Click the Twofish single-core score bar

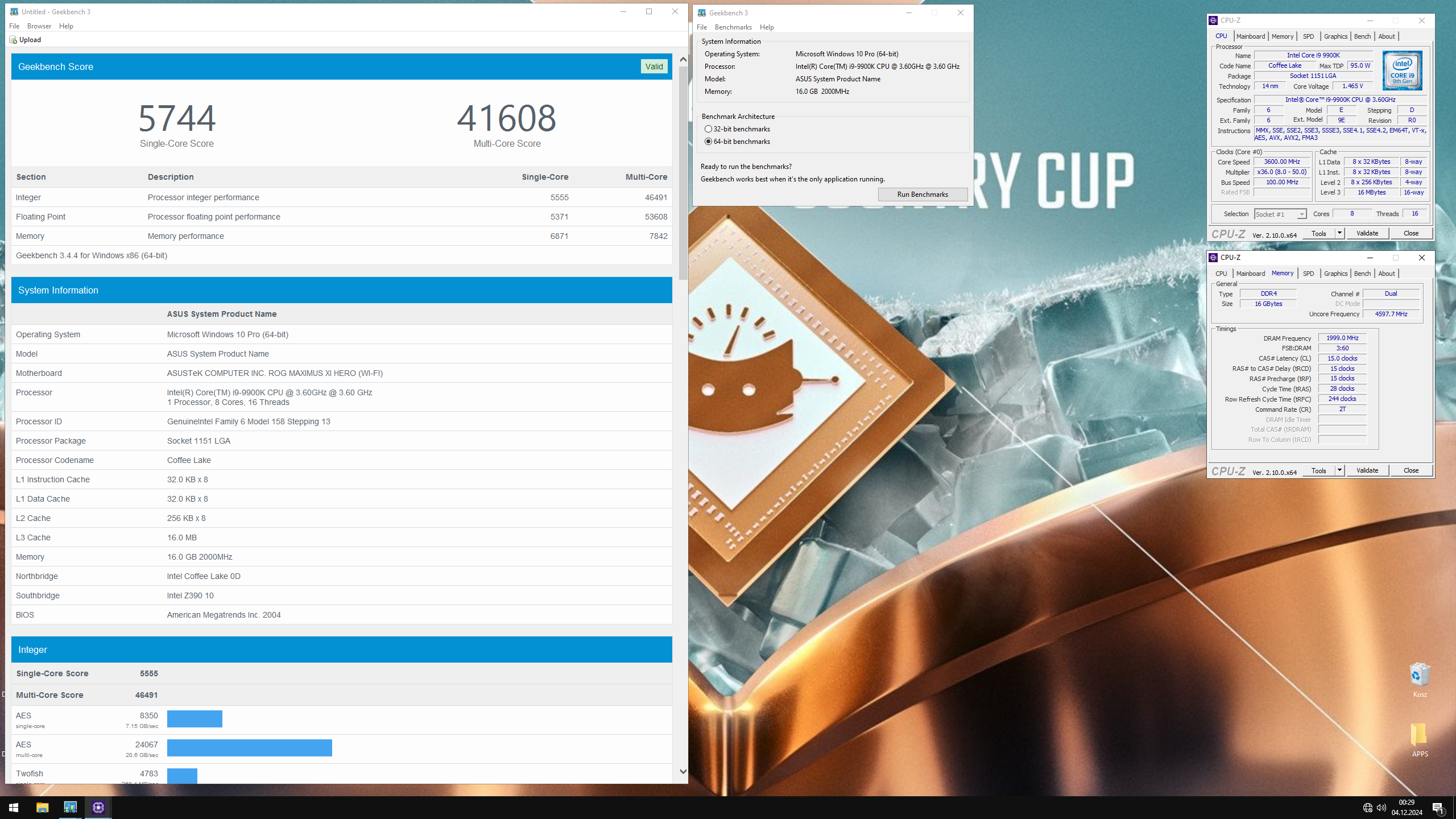[x=182, y=776]
